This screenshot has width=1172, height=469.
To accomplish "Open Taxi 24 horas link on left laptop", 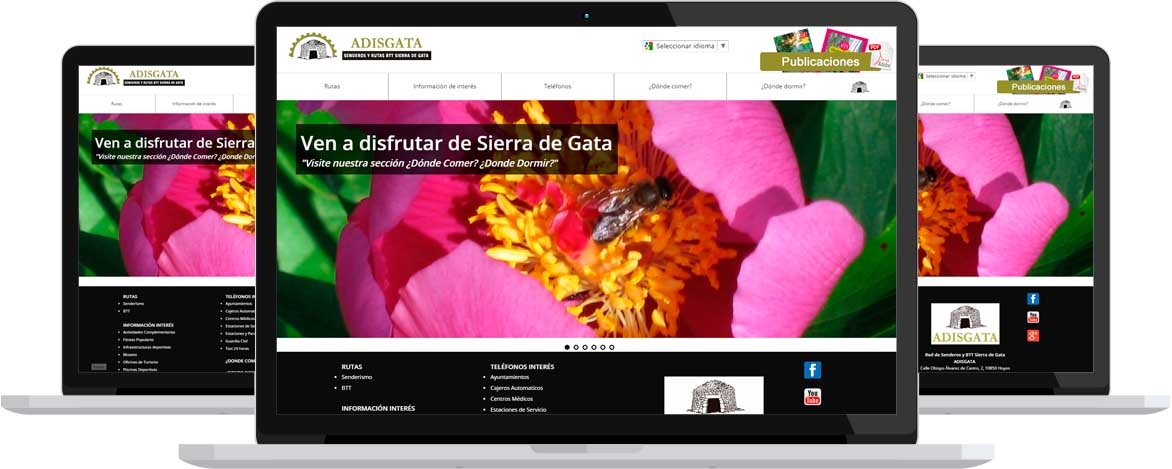I will tap(238, 348).
